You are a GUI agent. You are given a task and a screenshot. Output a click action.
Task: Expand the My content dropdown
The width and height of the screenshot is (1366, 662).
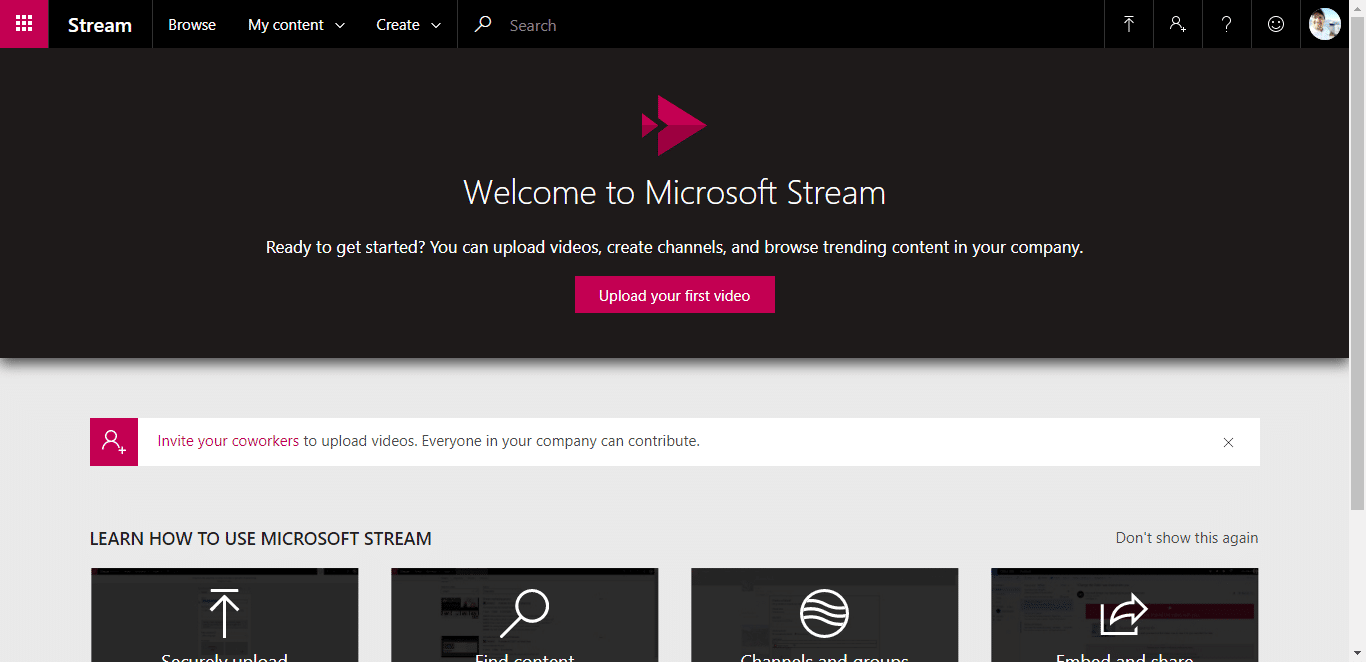click(296, 25)
